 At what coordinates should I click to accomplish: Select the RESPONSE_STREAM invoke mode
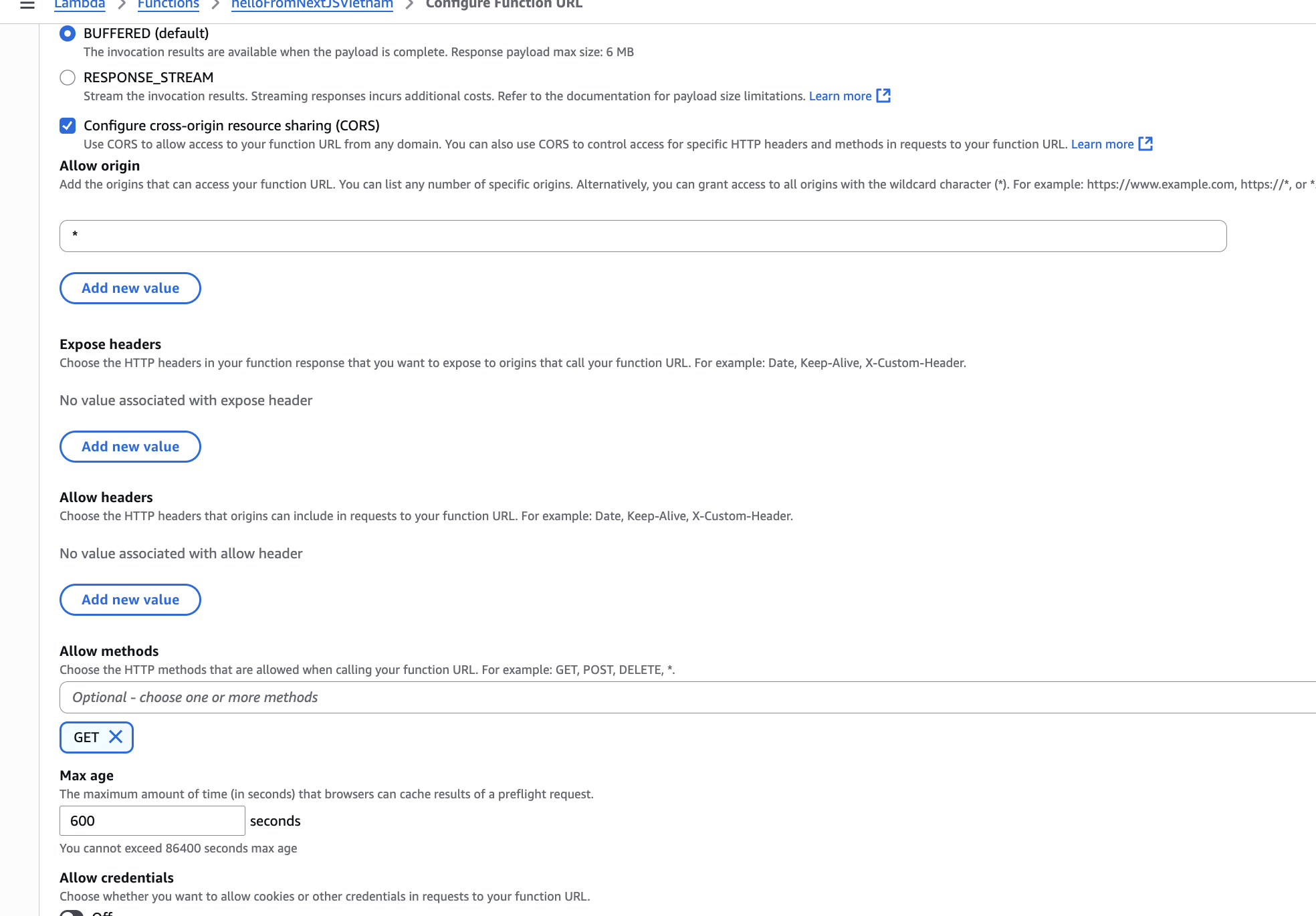coord(68,78)
